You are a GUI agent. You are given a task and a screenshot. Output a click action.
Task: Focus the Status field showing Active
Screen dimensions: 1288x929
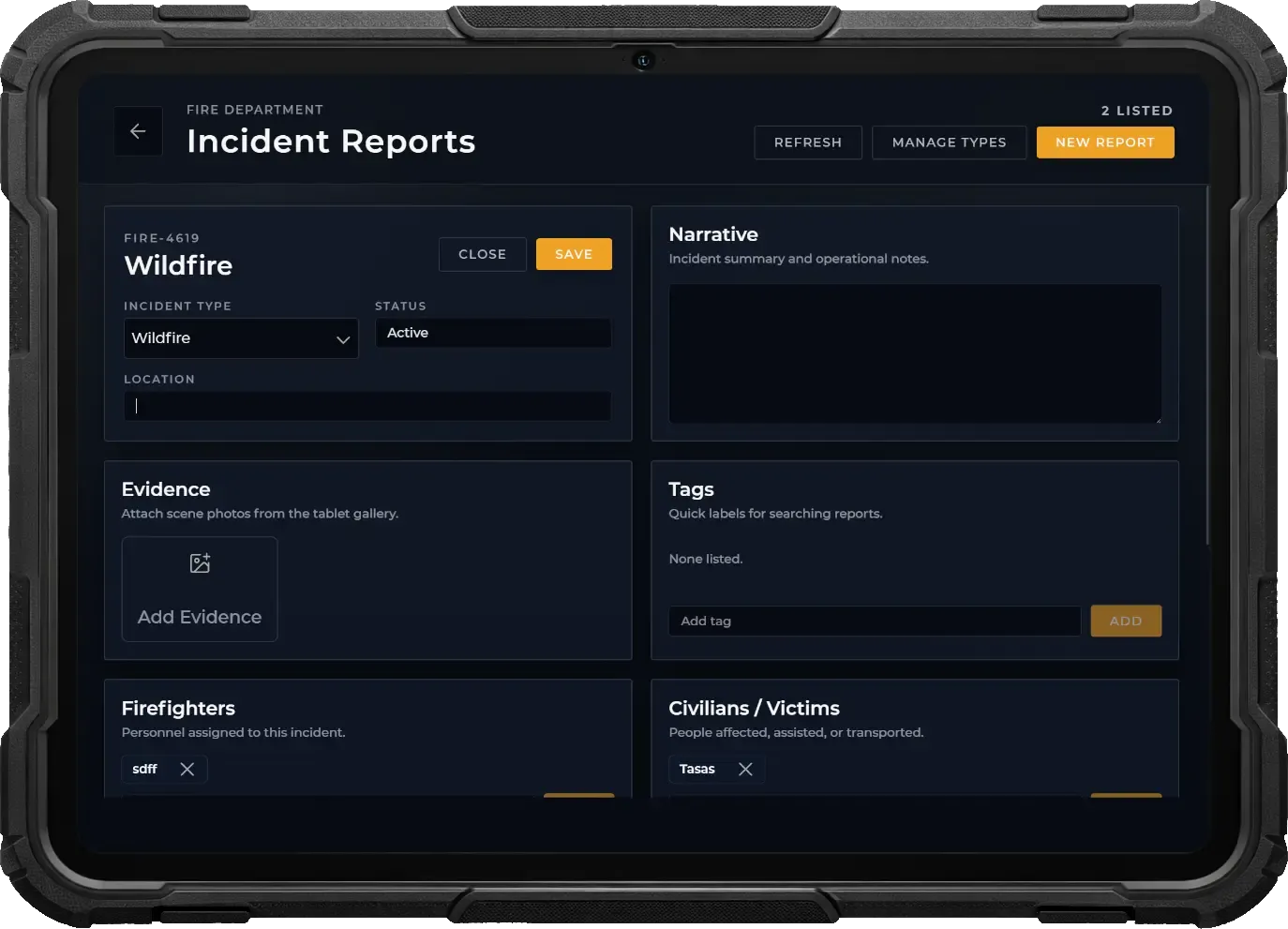[493, 333]
